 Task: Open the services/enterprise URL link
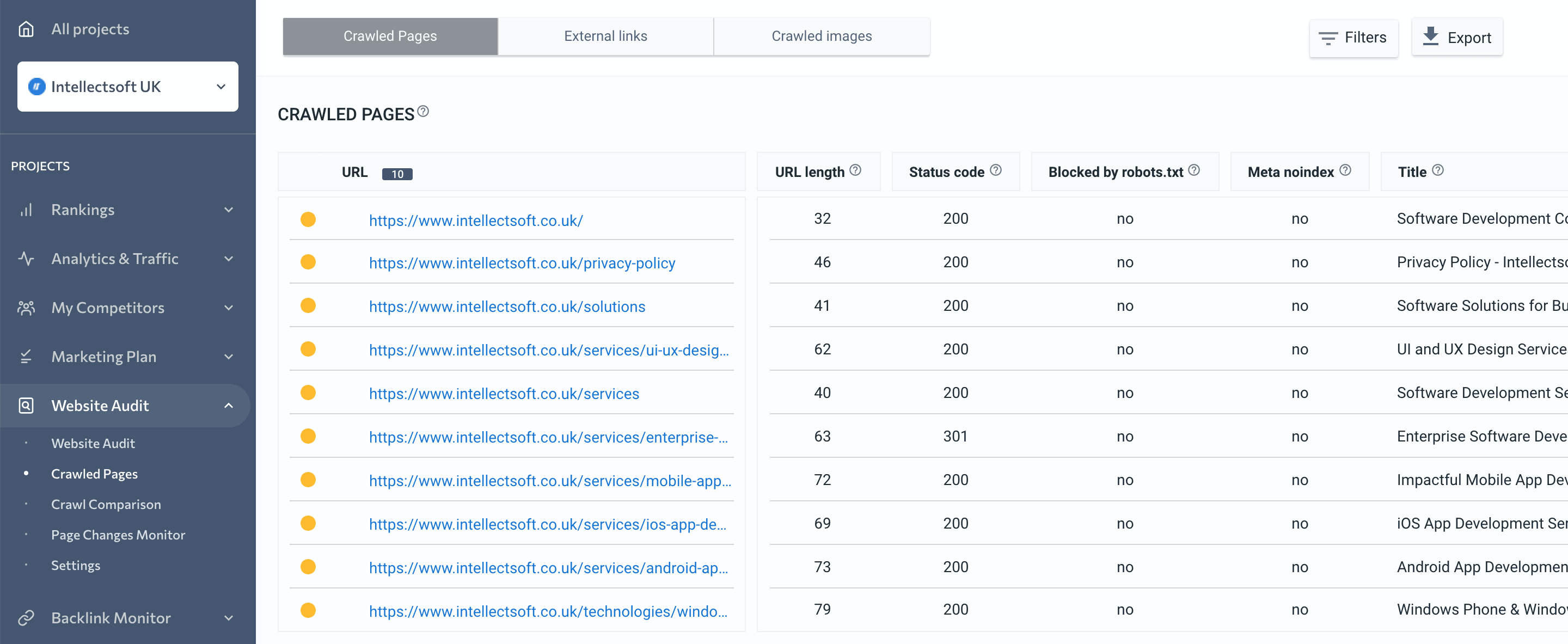click(x=548, y=437)
